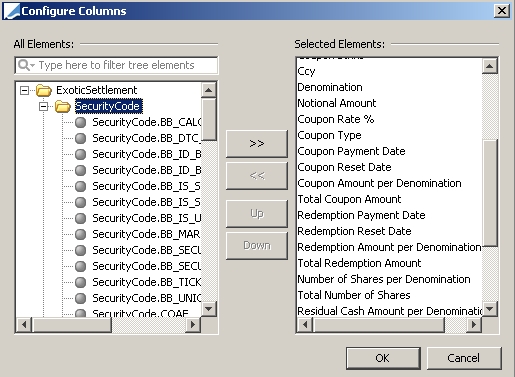Select Redemption Amount per Denomination entry
This screenshot has width=515, height=377.
pyautogui.click(x=389, y=247)
